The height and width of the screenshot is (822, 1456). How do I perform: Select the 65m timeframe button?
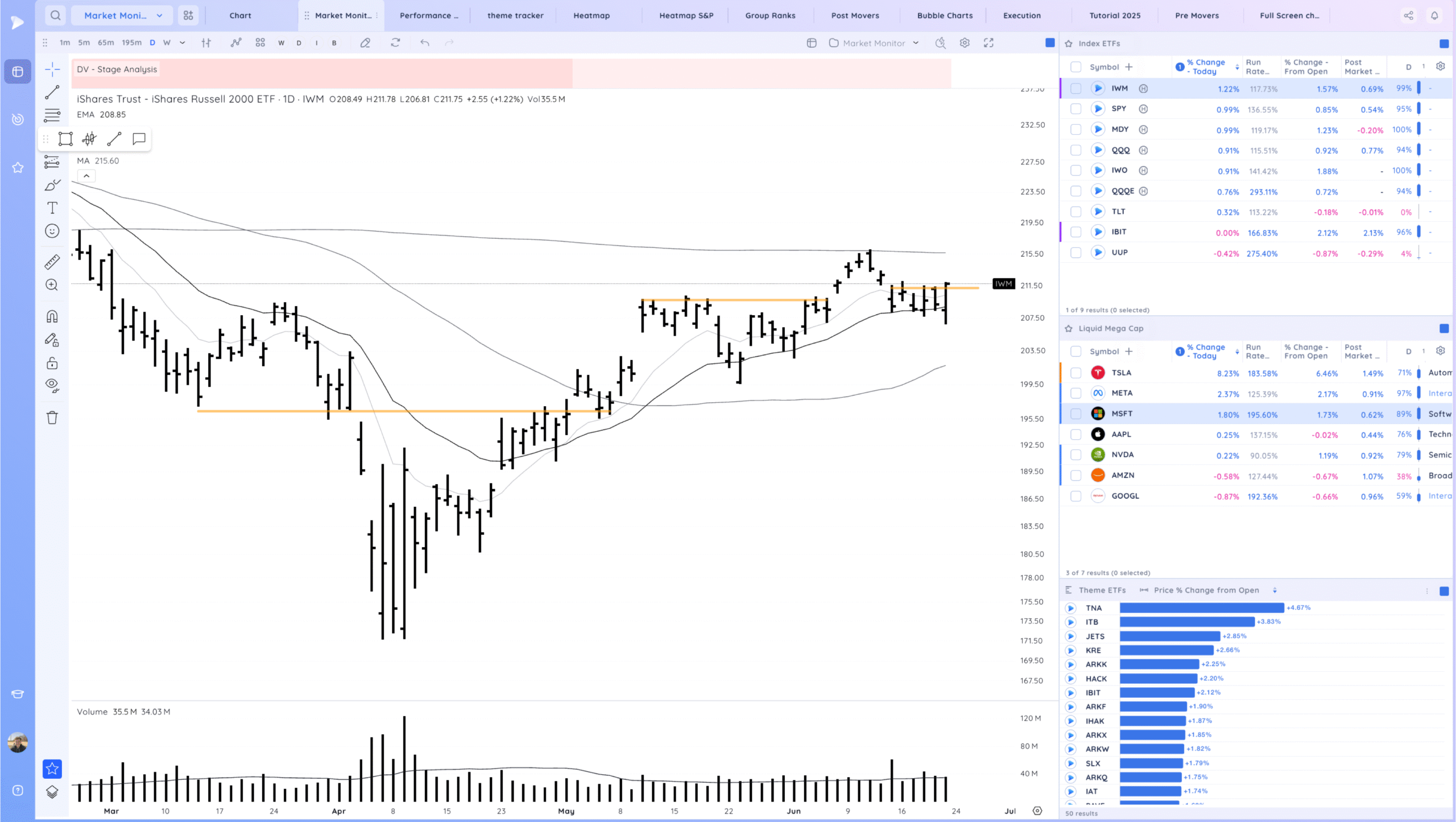[x=106, y=43]
